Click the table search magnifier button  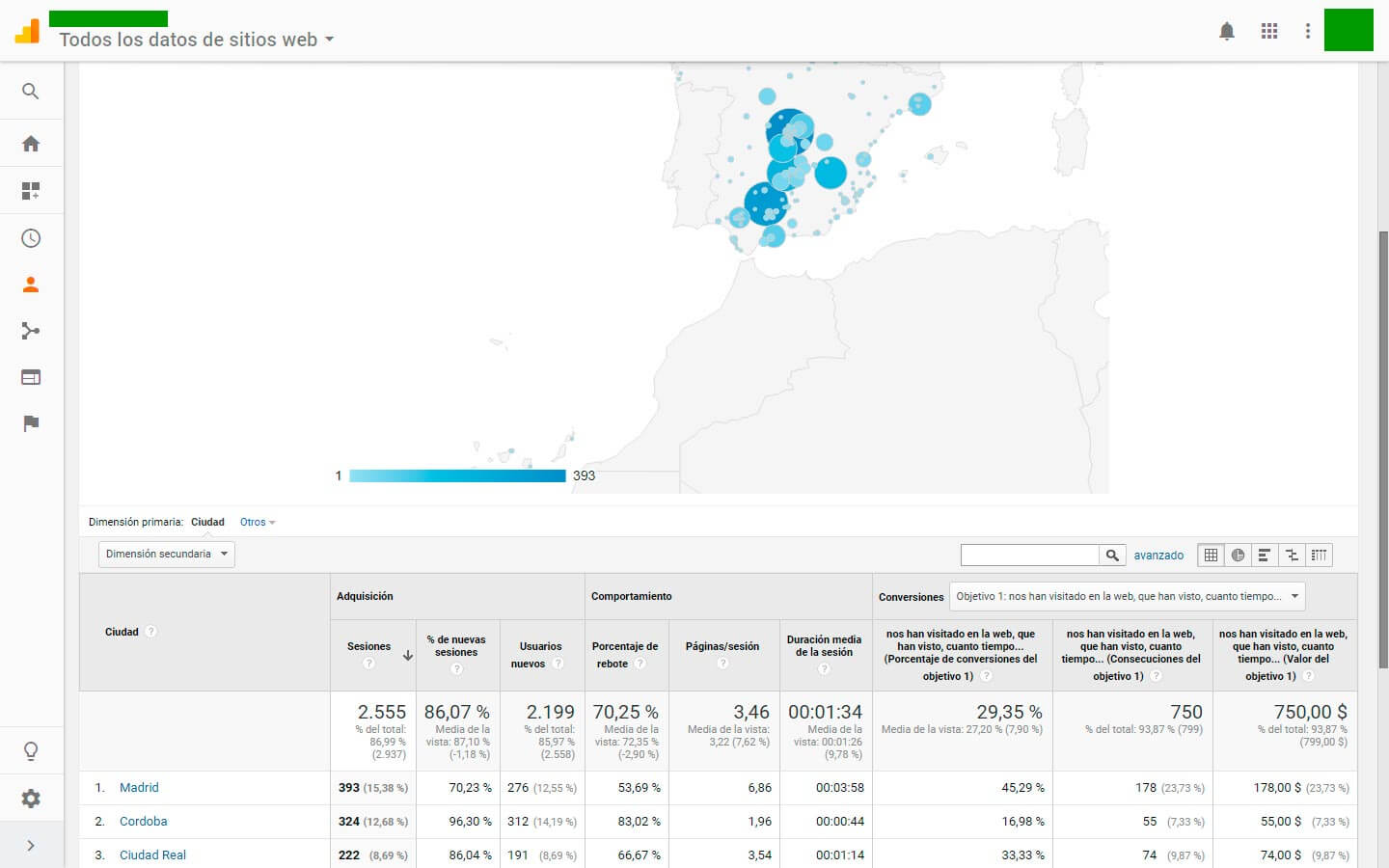(x=1112, y=555)
